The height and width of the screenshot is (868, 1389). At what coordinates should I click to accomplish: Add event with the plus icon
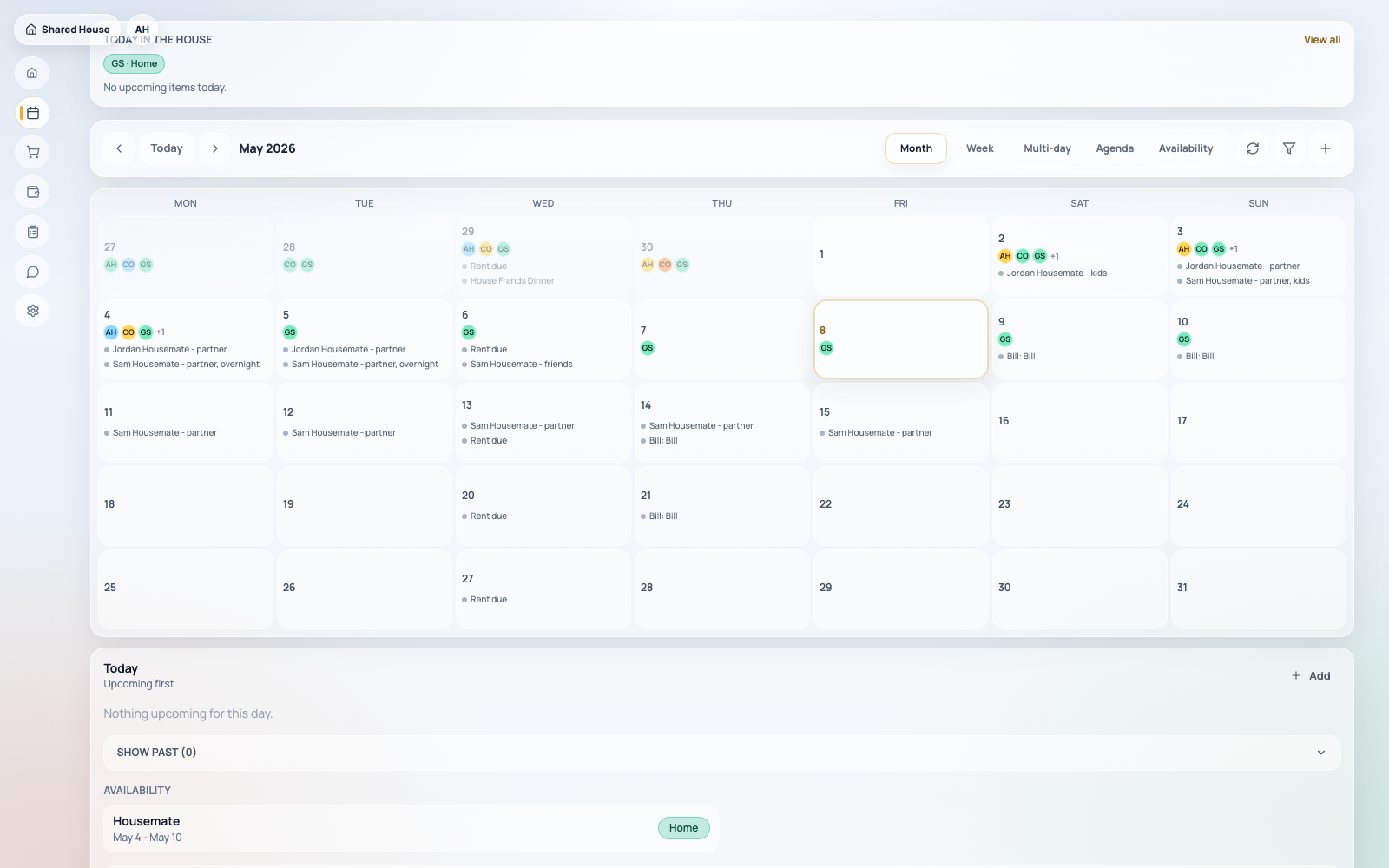[1326, 148]
